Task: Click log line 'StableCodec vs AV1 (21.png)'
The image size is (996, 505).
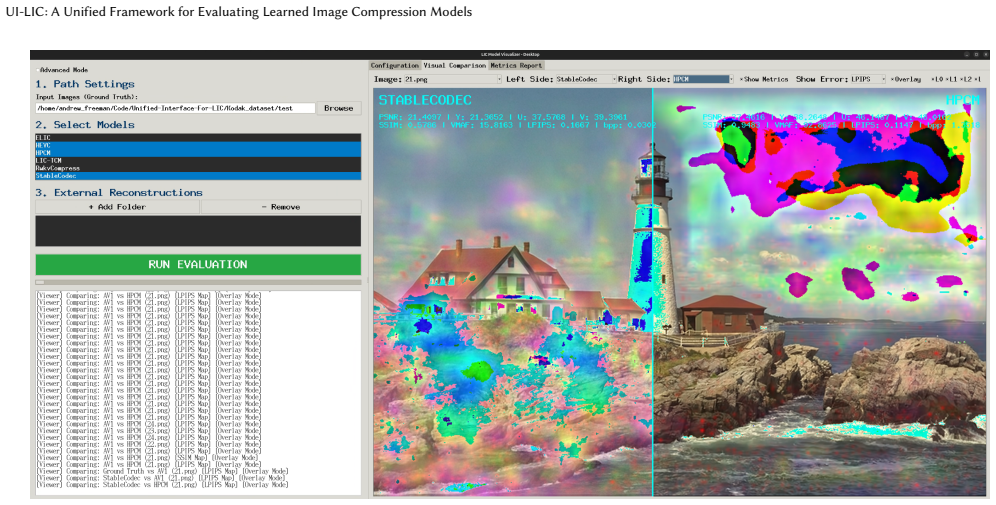Action: point(161,478)
